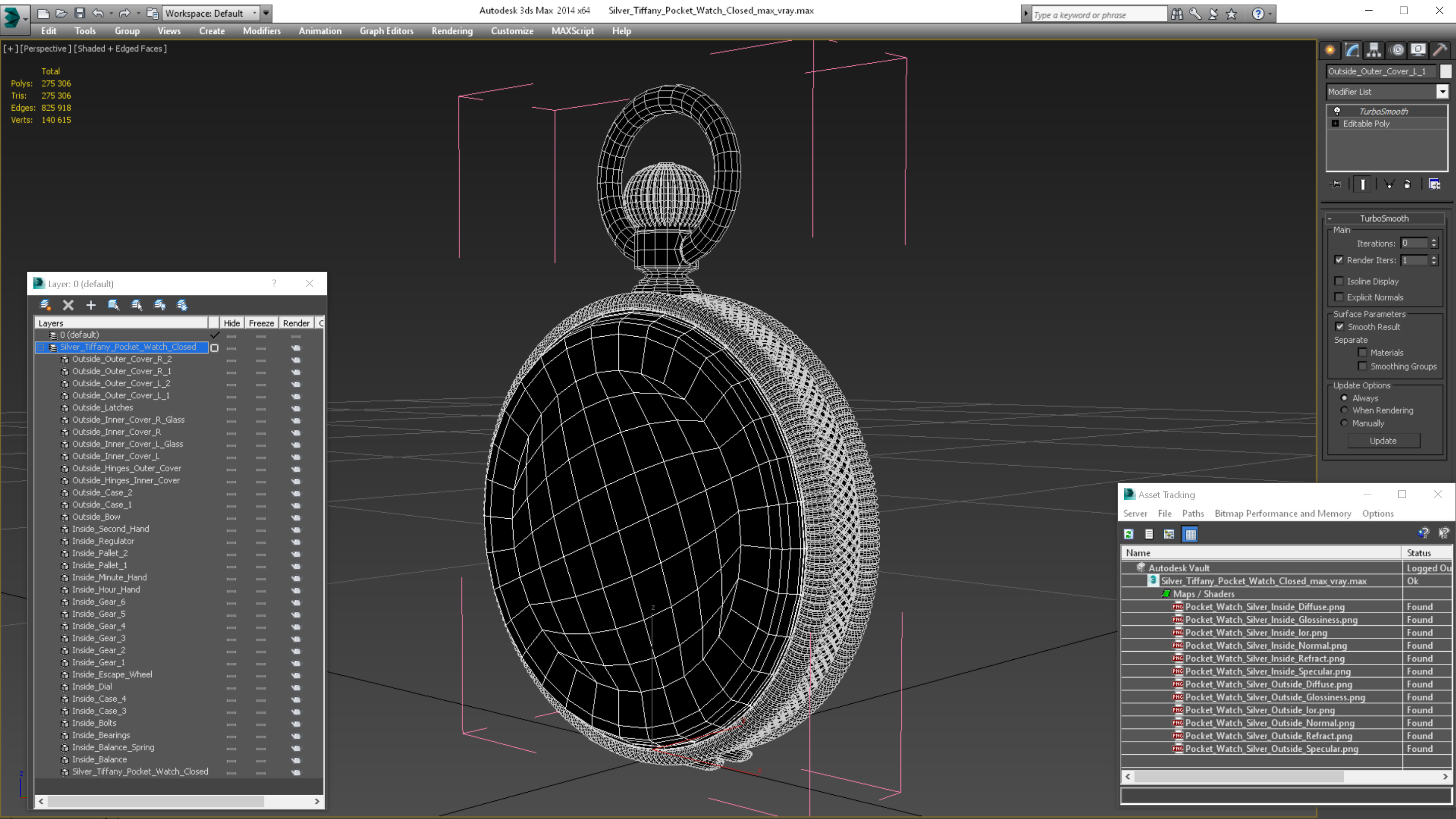This screenshot has height=819, width=1456.
Task: Enable Isoline Display checkbox
Action: pos(1339,281)
